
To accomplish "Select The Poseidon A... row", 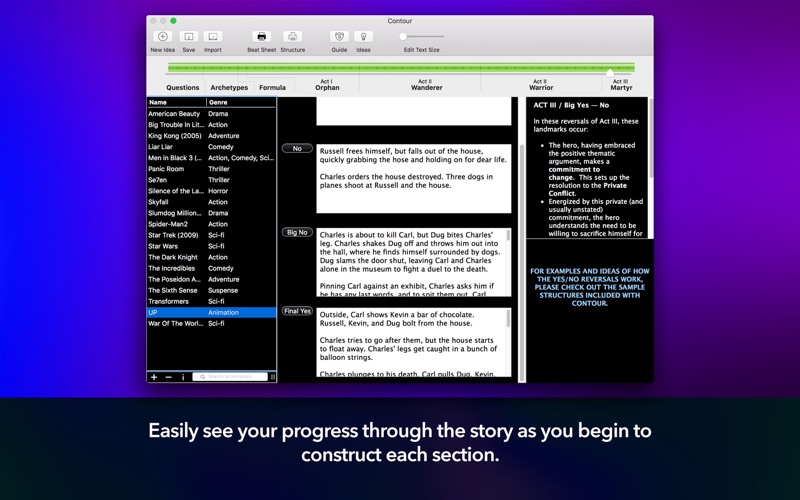I will (212, 280).
